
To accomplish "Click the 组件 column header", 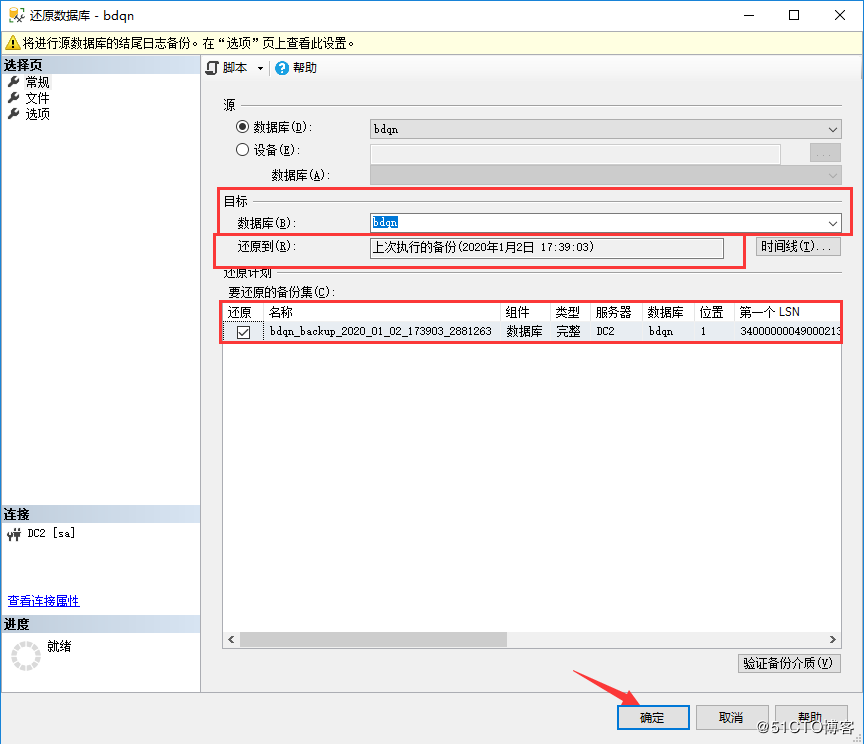I will (x=525, y=312).
